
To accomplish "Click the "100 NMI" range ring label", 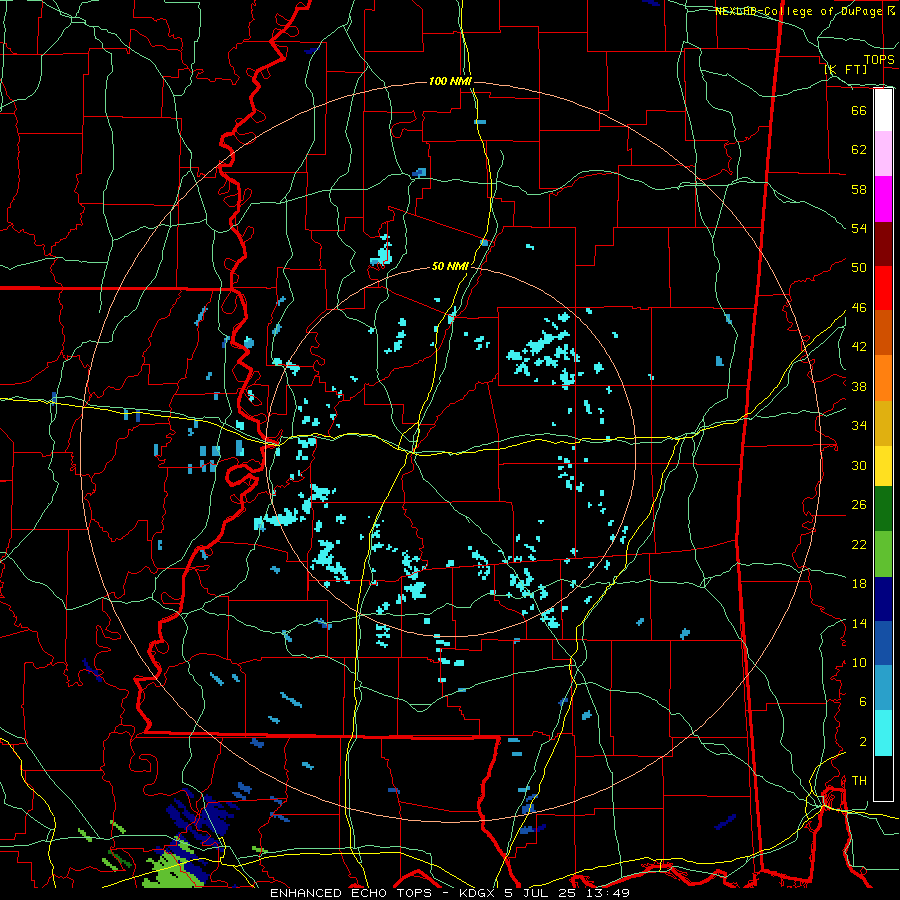I will pos(450,82).
